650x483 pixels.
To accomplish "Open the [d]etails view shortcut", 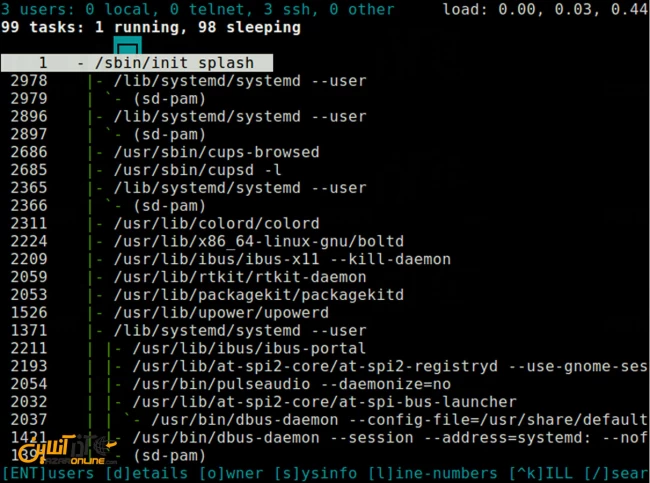I will tap(146, 473).
